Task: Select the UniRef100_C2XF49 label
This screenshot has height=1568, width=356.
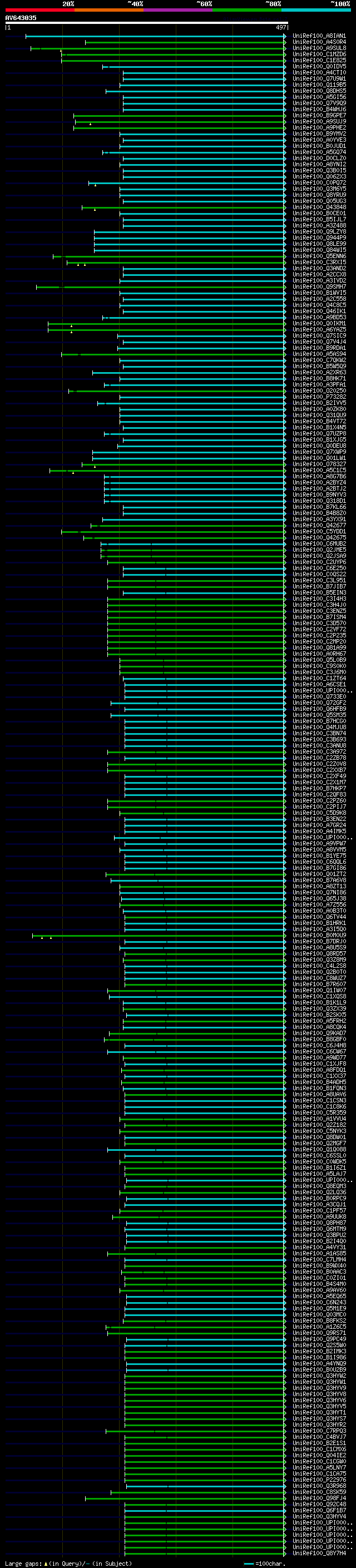Action: pos(319,776)
